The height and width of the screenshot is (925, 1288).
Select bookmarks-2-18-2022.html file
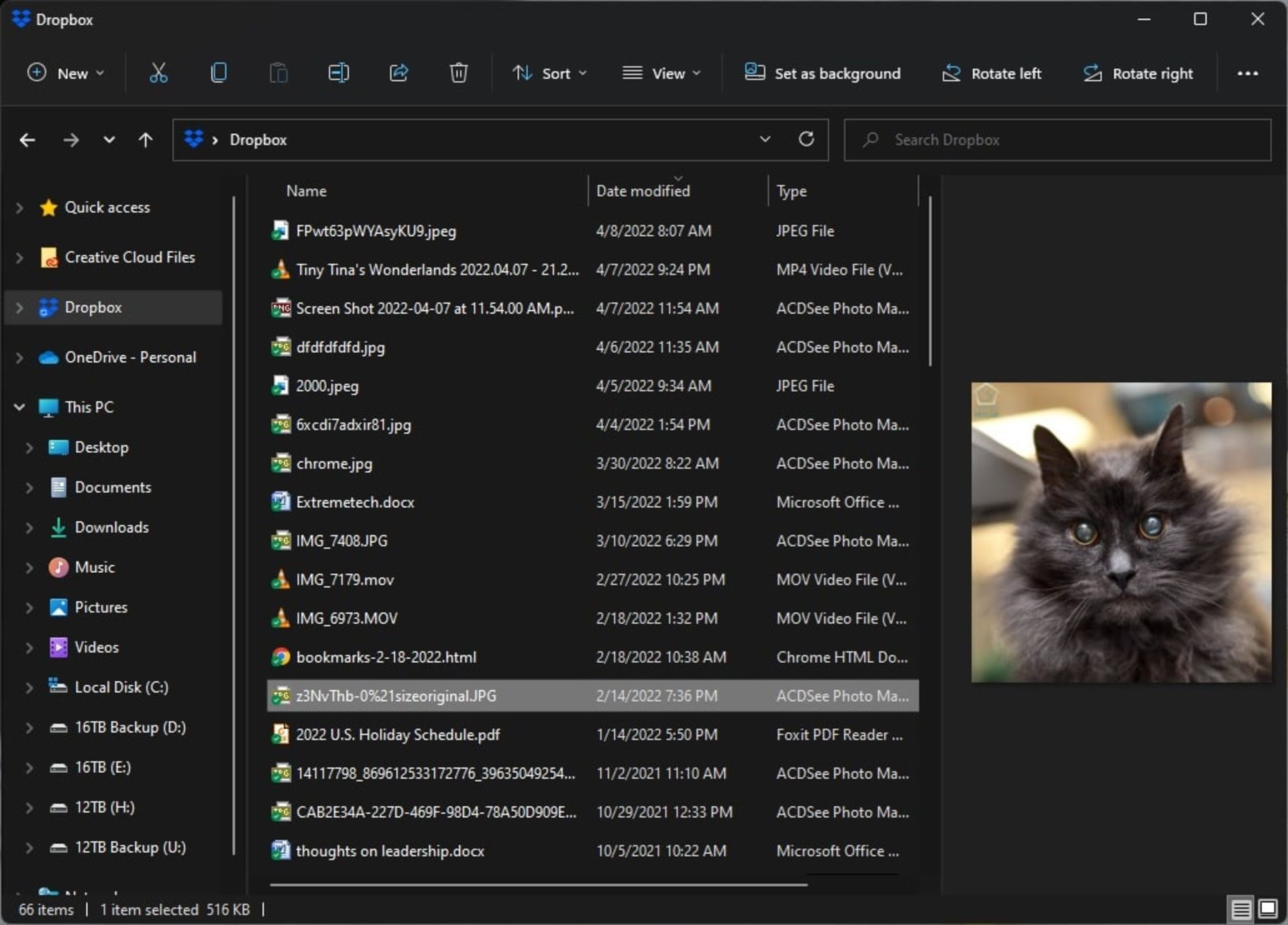(386, 657)
